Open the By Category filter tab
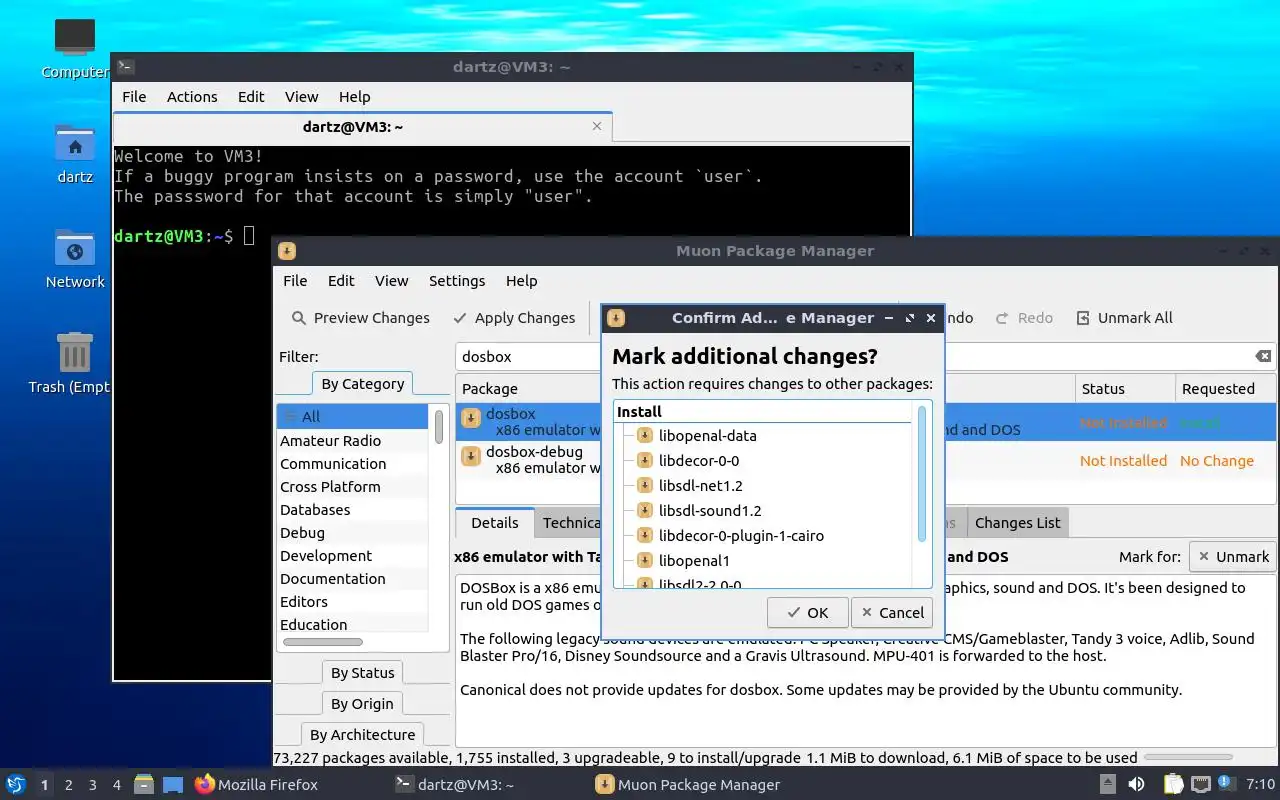The width and height of the screenshot is (1280, 800). (362, 384)
